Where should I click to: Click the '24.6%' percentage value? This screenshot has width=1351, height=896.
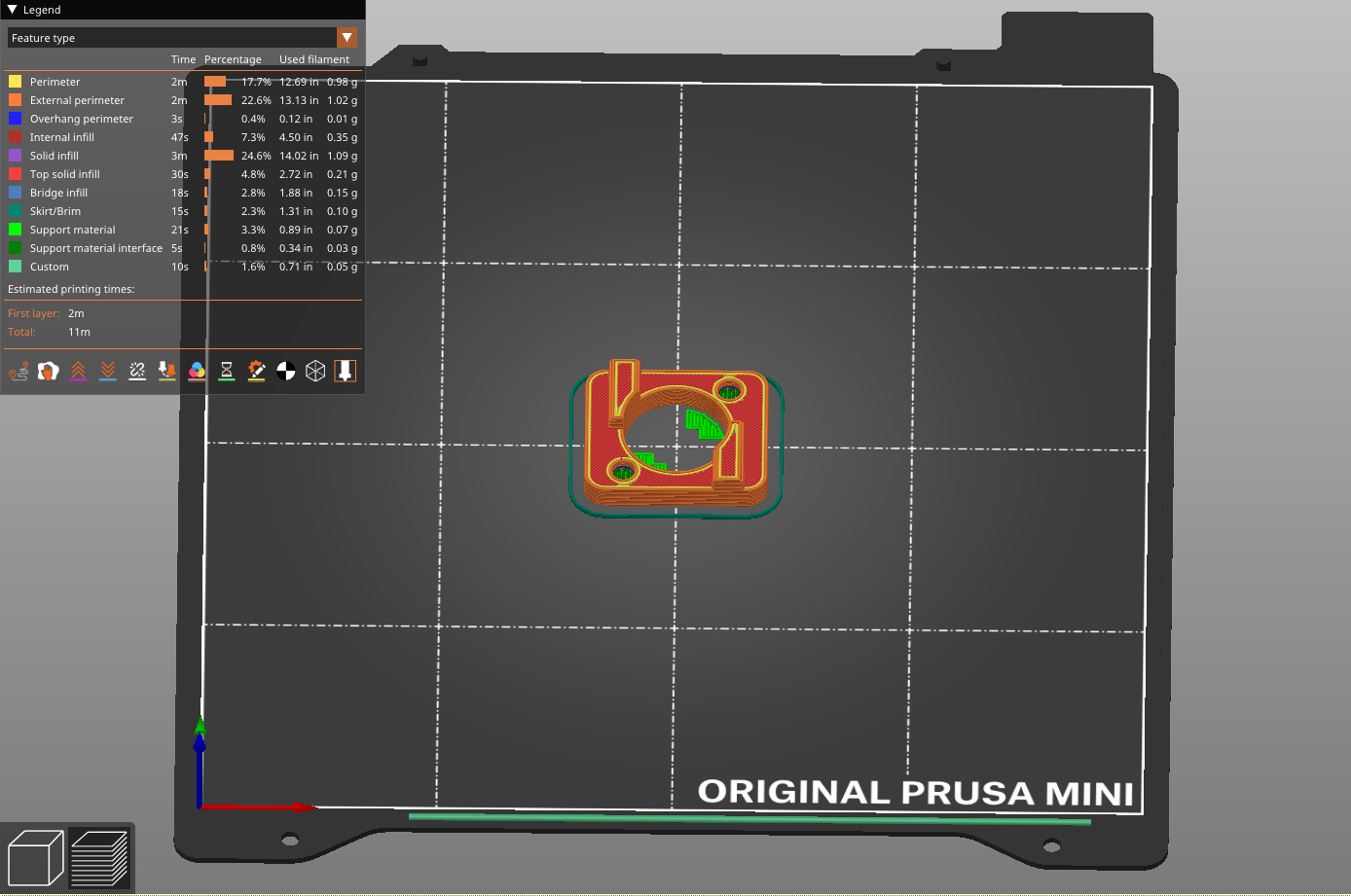[x=256, y=156]
